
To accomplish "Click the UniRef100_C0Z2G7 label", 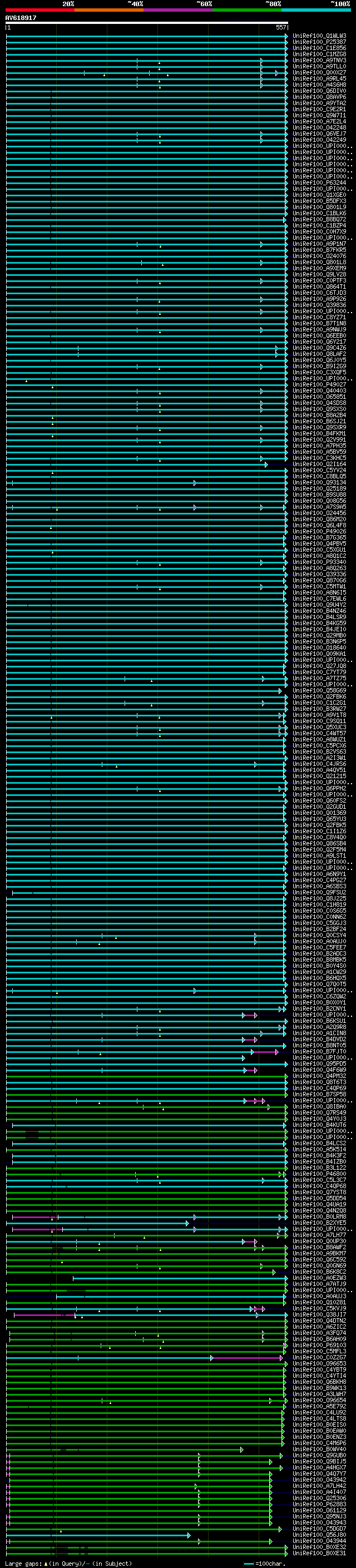I will (x=319, y=1357).
